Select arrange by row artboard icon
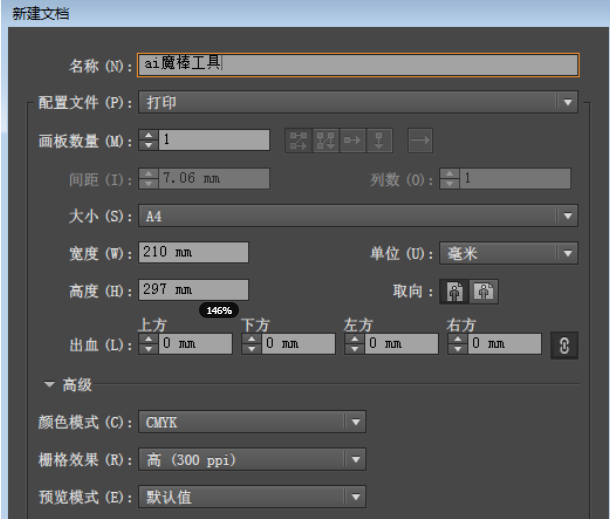Viewport: 610px width, 519px height. tap(352, 140)
